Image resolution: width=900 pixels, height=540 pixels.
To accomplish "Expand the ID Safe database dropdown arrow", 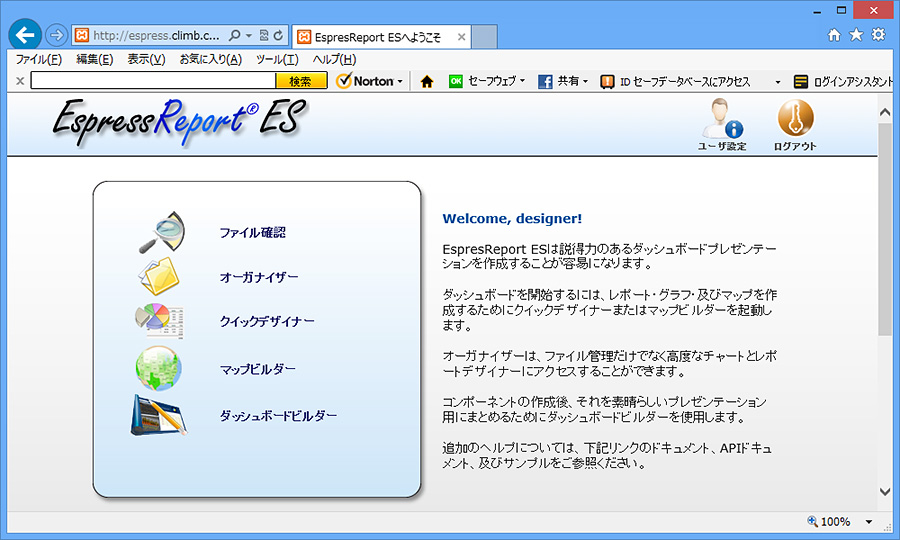I will [778, 82].
